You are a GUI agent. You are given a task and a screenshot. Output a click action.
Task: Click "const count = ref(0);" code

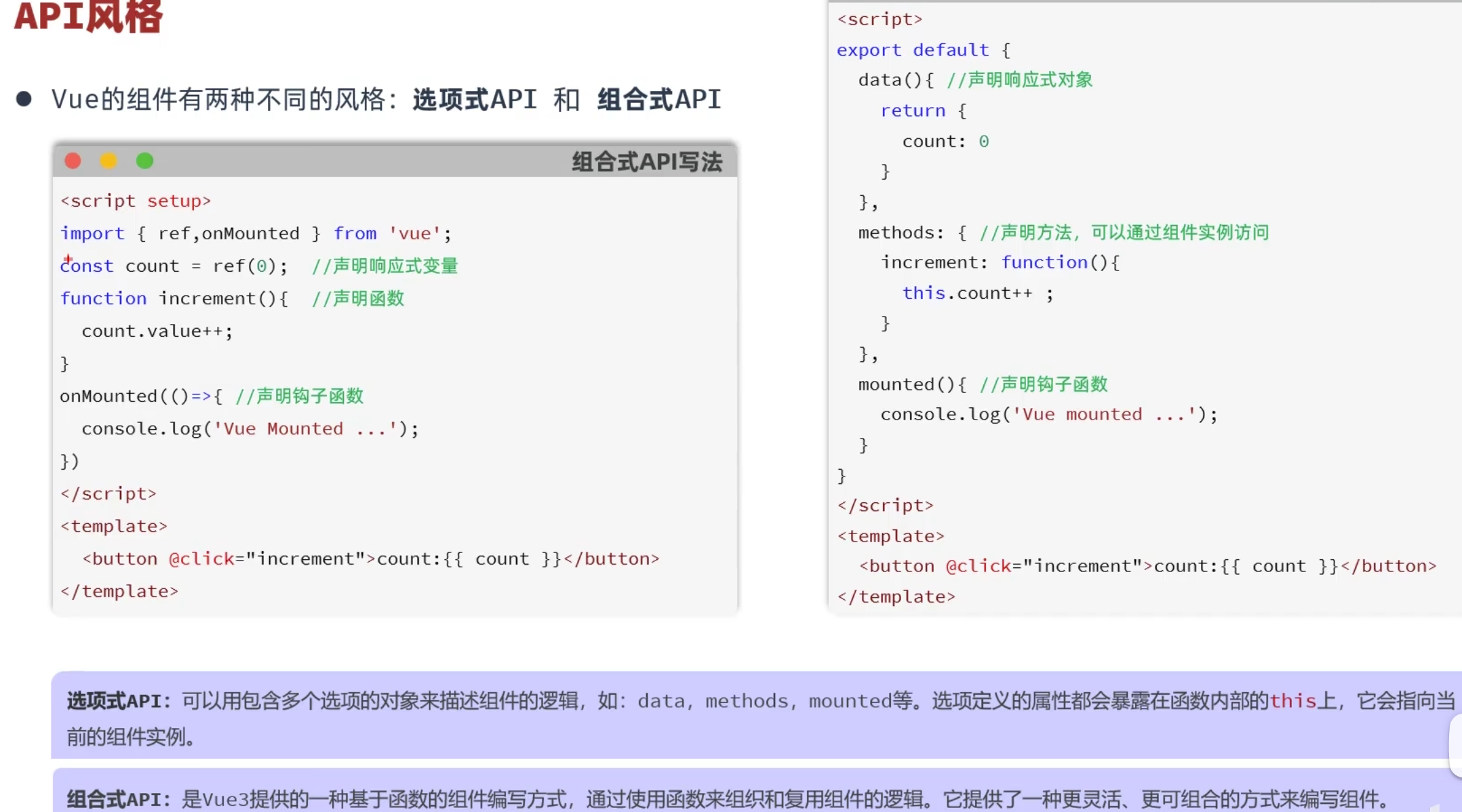tap(174, 266)
